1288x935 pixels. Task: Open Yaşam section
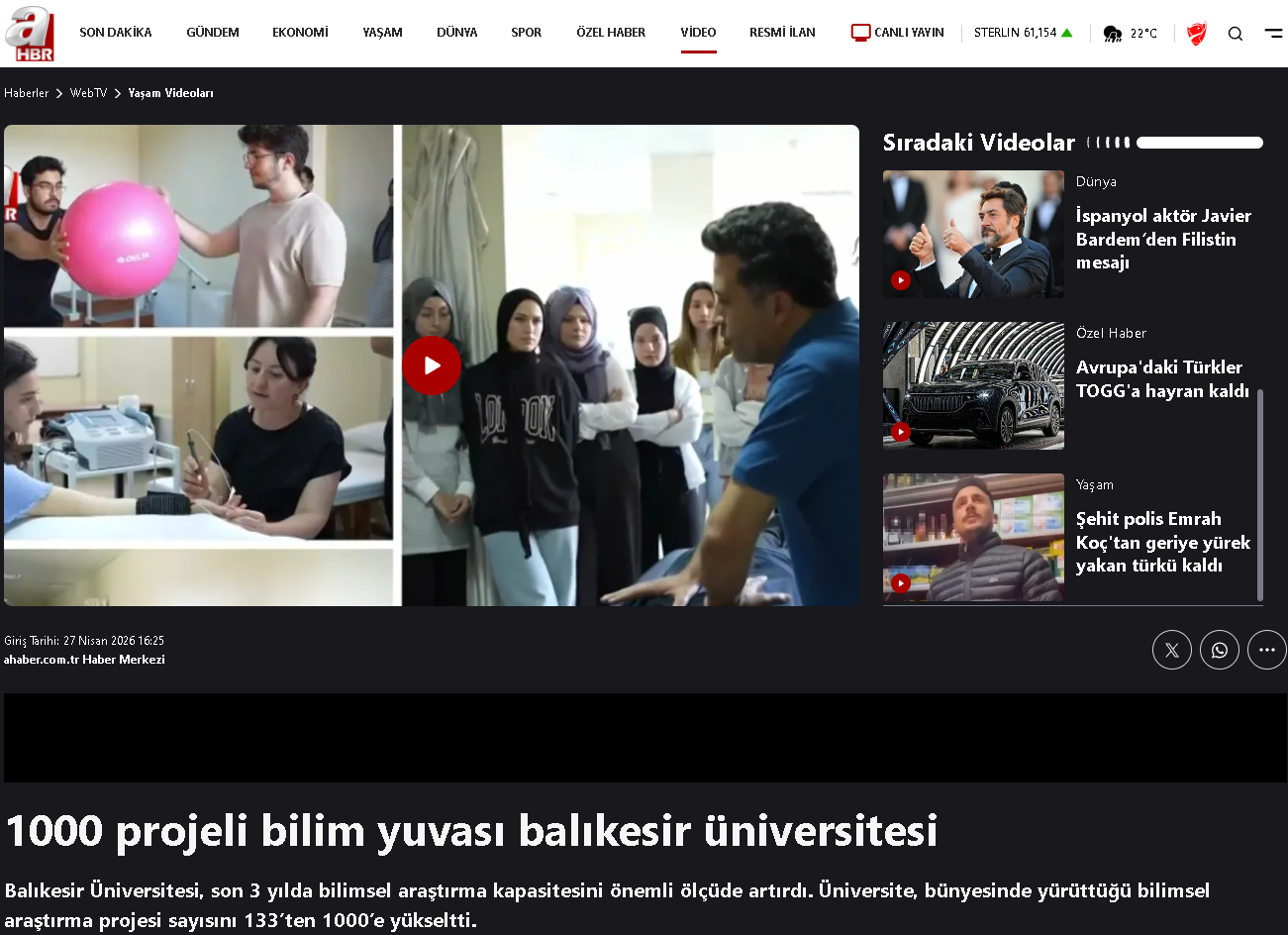[382, 33]
